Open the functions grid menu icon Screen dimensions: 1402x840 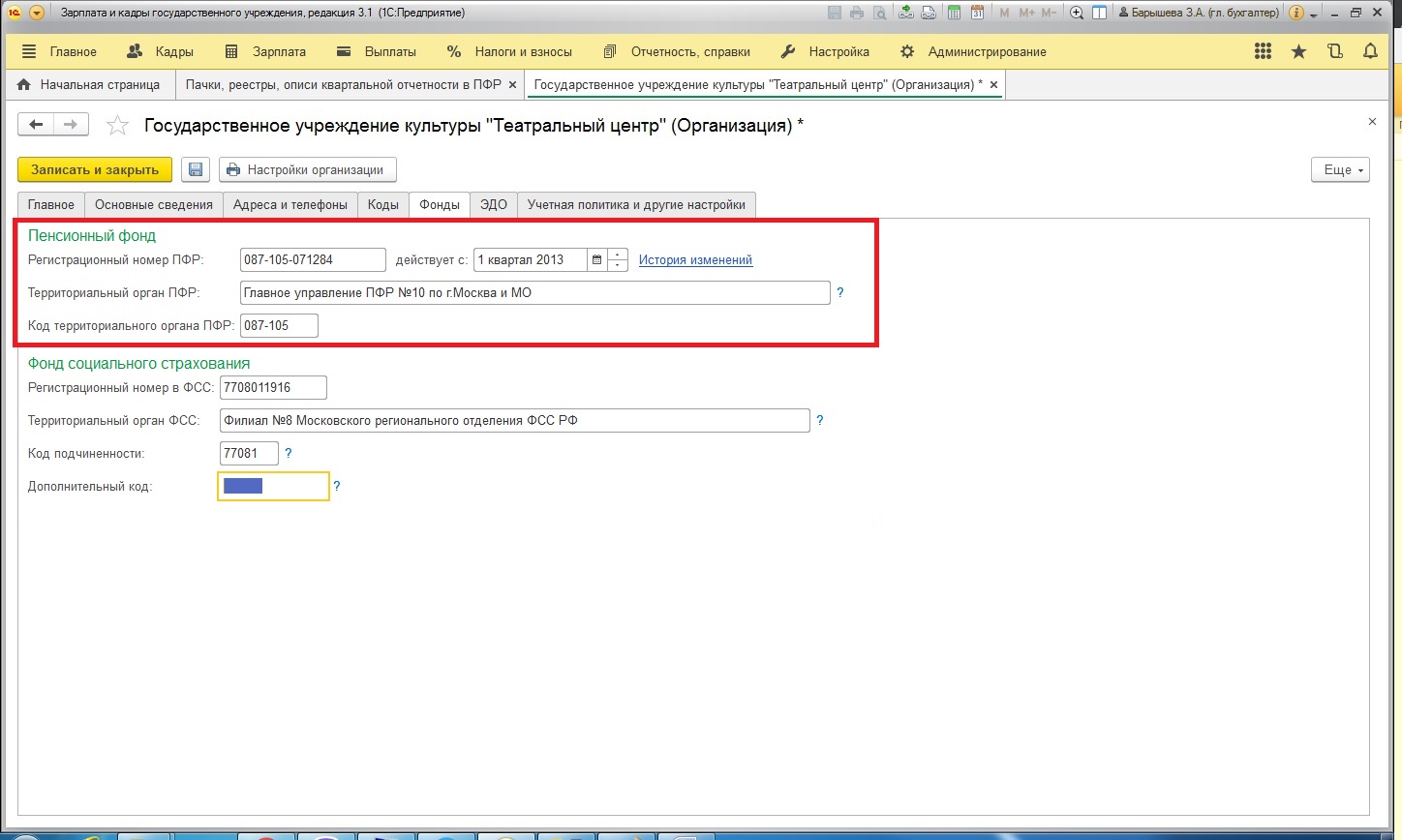tap(1263, 51)
